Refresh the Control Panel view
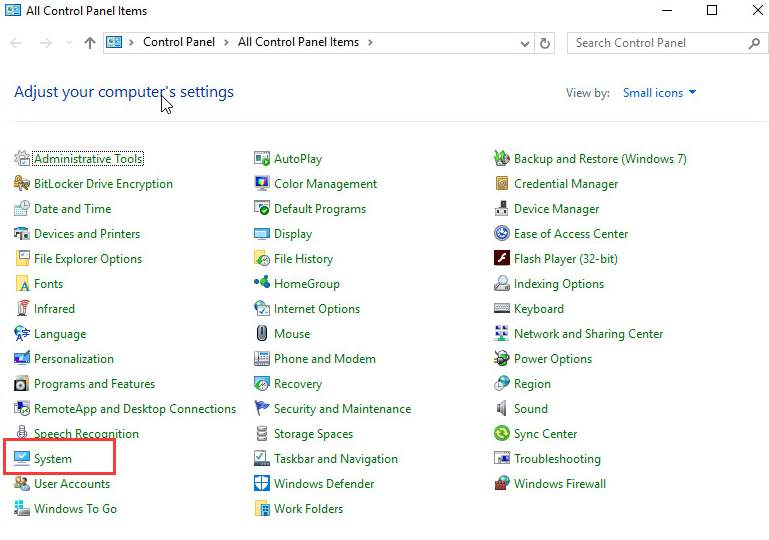Image resolution: width=769 pixels, height=540 pixels. click(x=545, y=44)
